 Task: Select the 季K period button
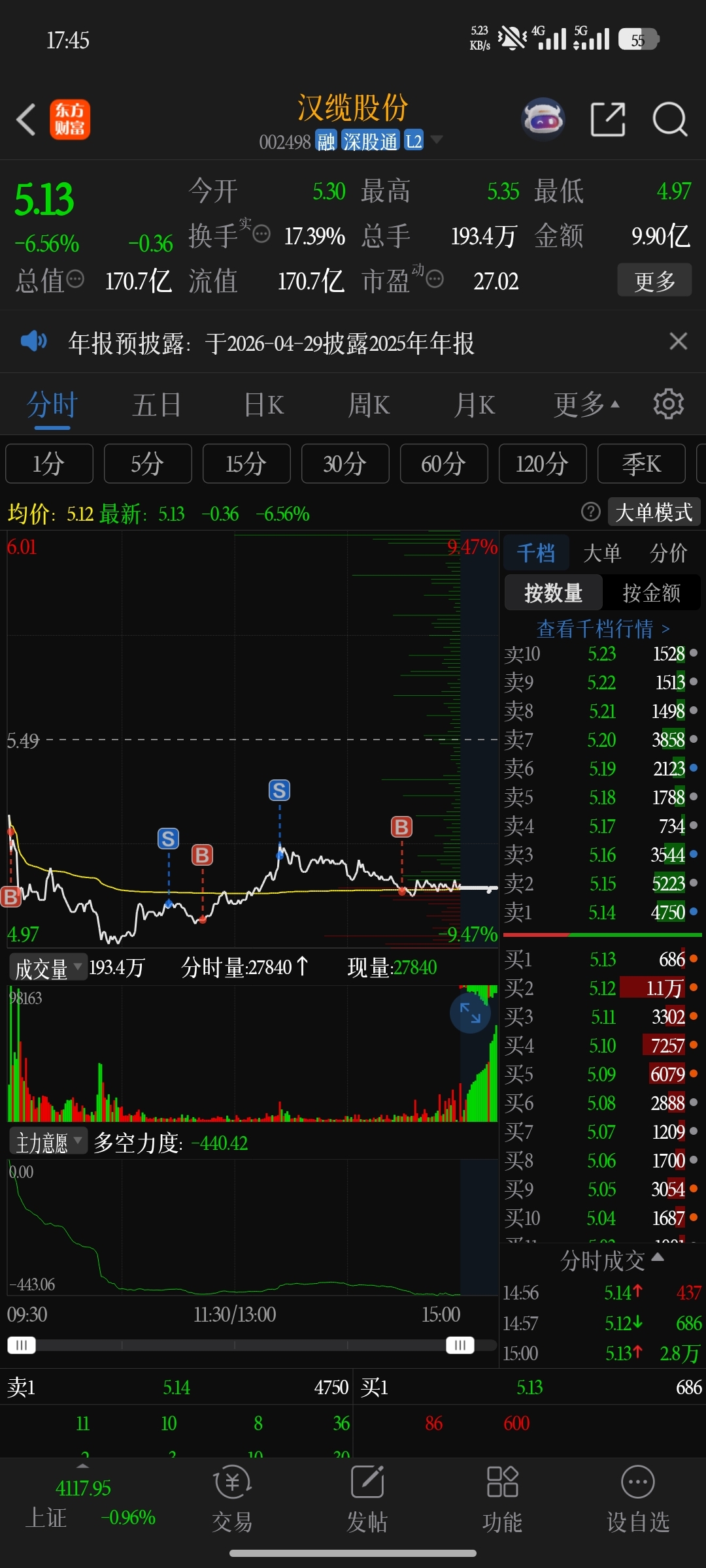tap(641, 463)
